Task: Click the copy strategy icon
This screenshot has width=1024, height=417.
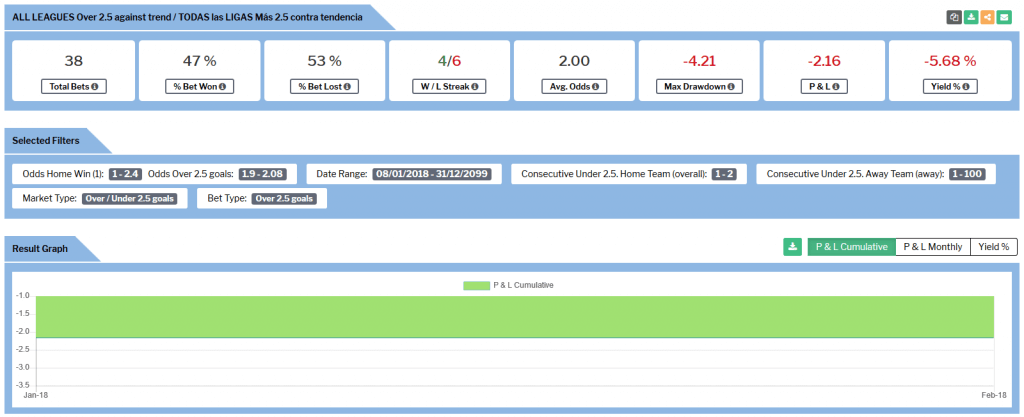Action: tap(954, 17)
